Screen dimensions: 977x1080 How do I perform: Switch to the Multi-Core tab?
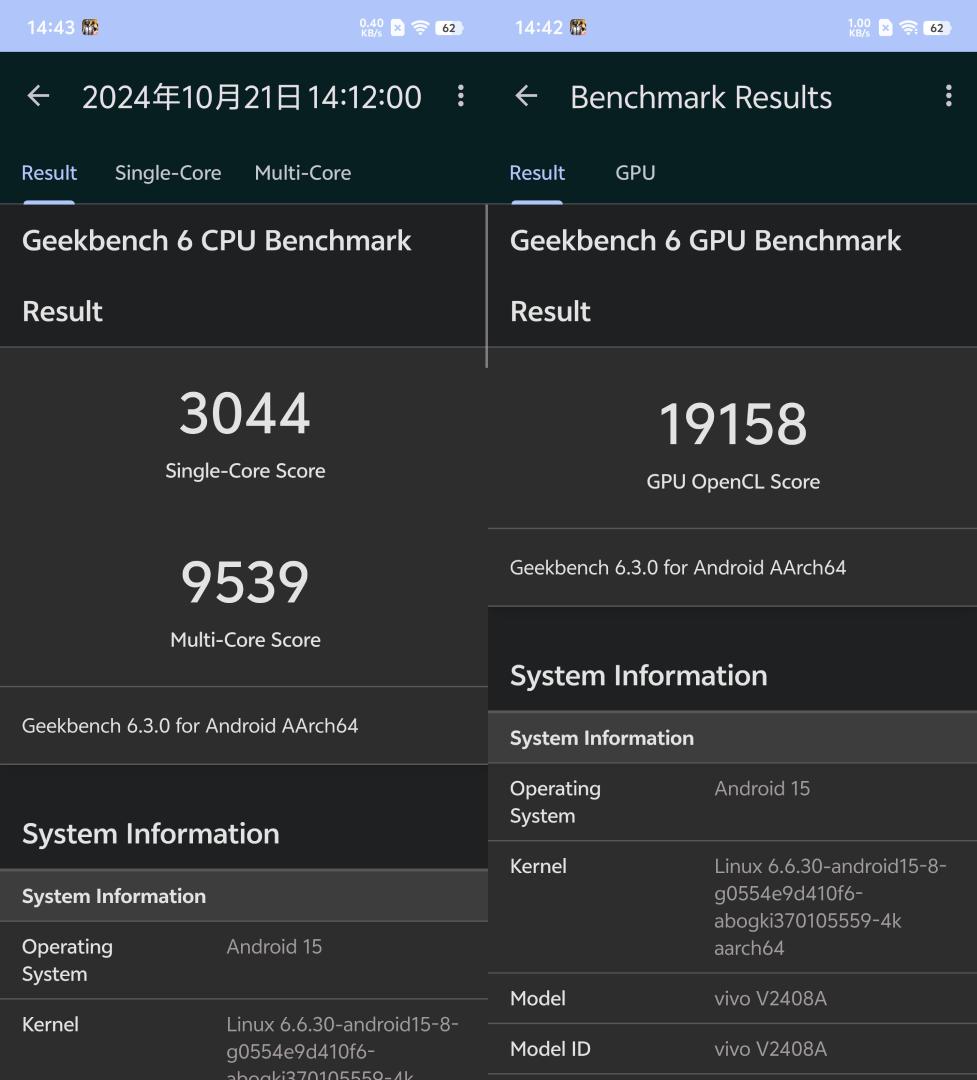302,173
